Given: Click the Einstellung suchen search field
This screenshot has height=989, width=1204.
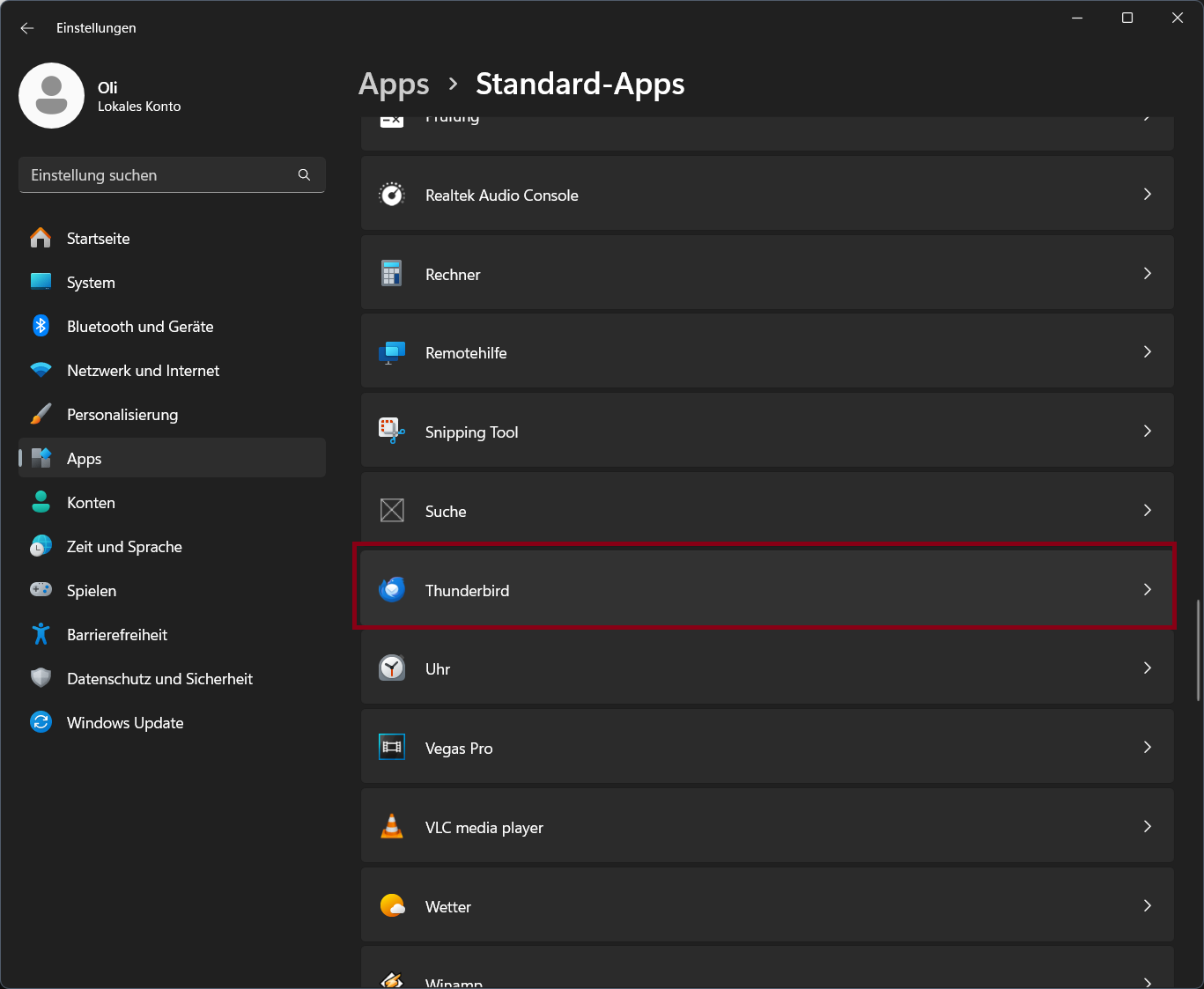Looking at the screenshot, I should pyautogui.click(x=159, y=175).
